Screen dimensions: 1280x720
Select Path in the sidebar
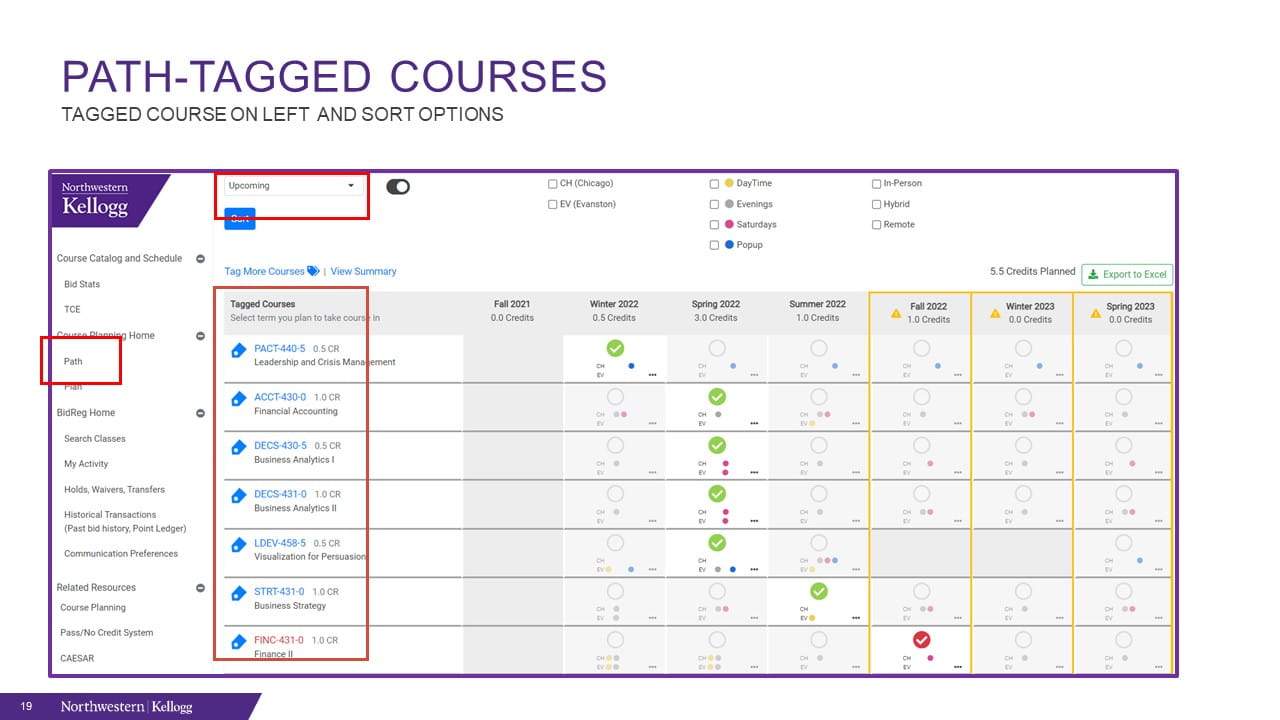click(x=73, y=361)
